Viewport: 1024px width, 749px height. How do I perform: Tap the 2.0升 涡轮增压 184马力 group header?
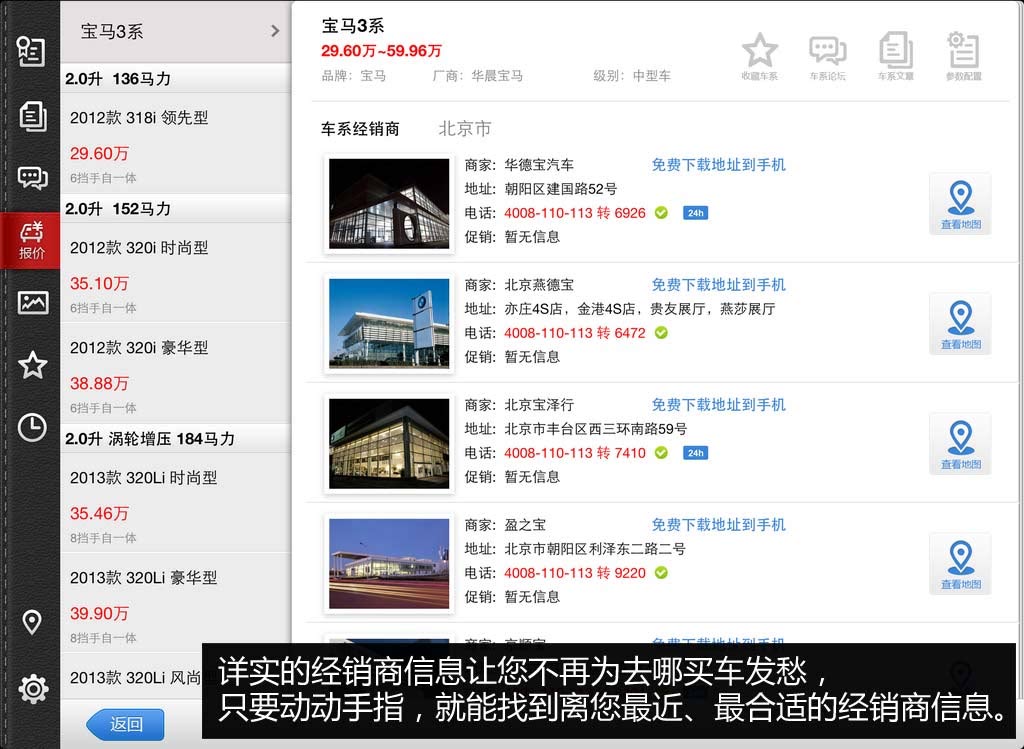tap(175, 438)
